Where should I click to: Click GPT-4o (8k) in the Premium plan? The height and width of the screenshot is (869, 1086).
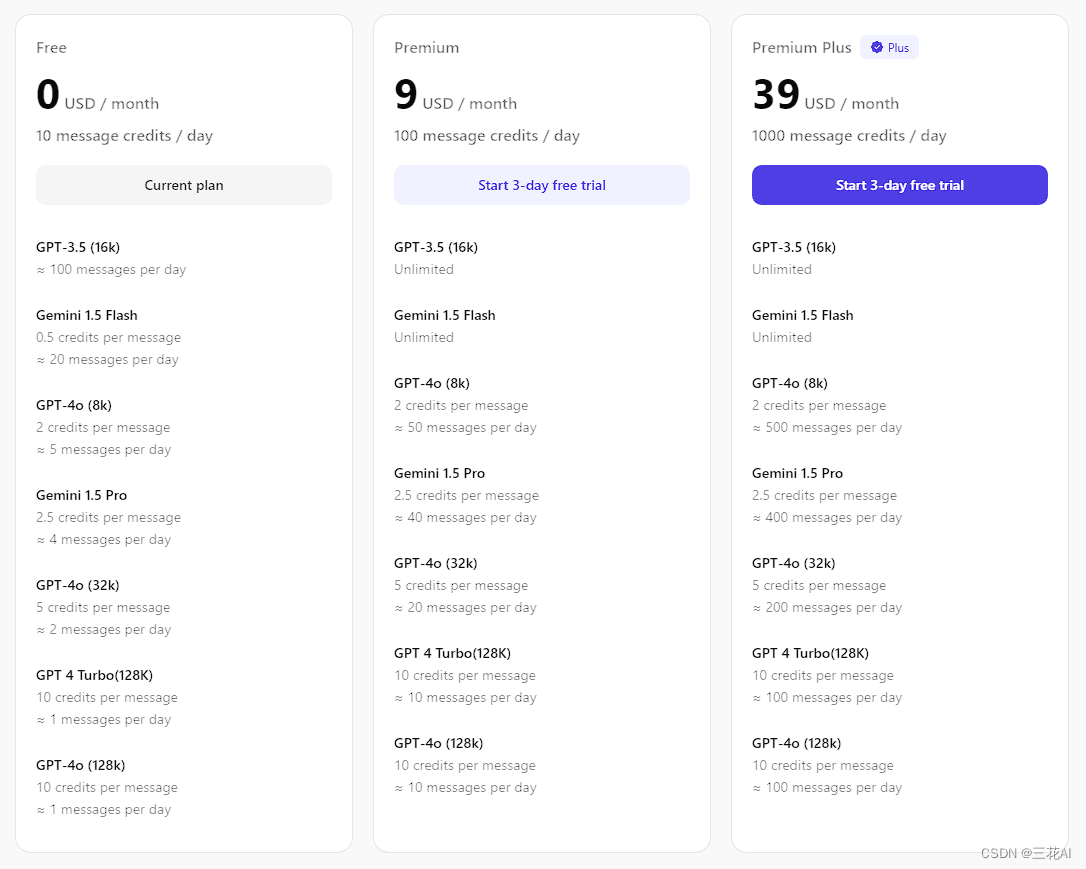432,383
